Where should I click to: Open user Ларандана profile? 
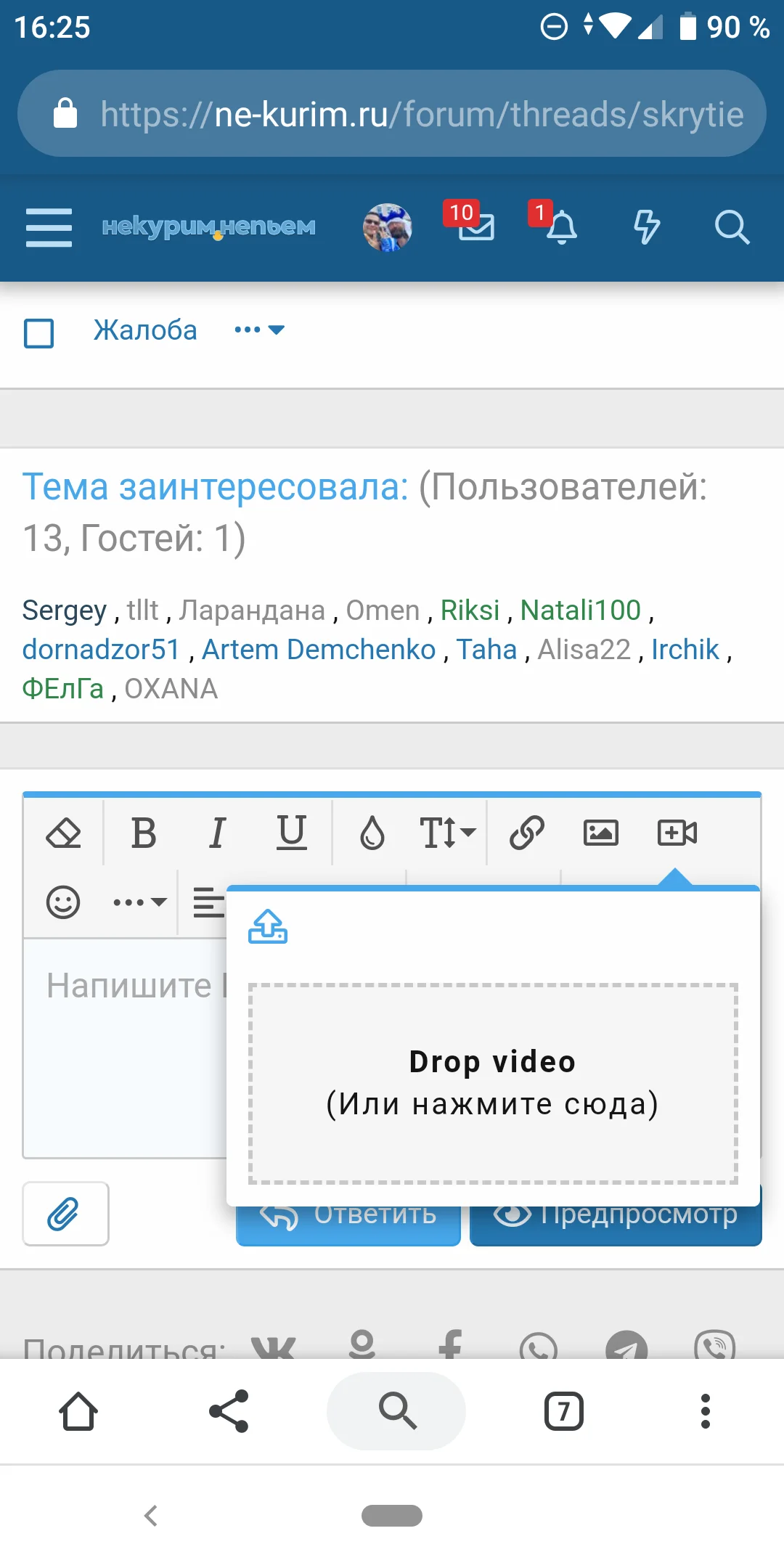[x=252, y=611]
